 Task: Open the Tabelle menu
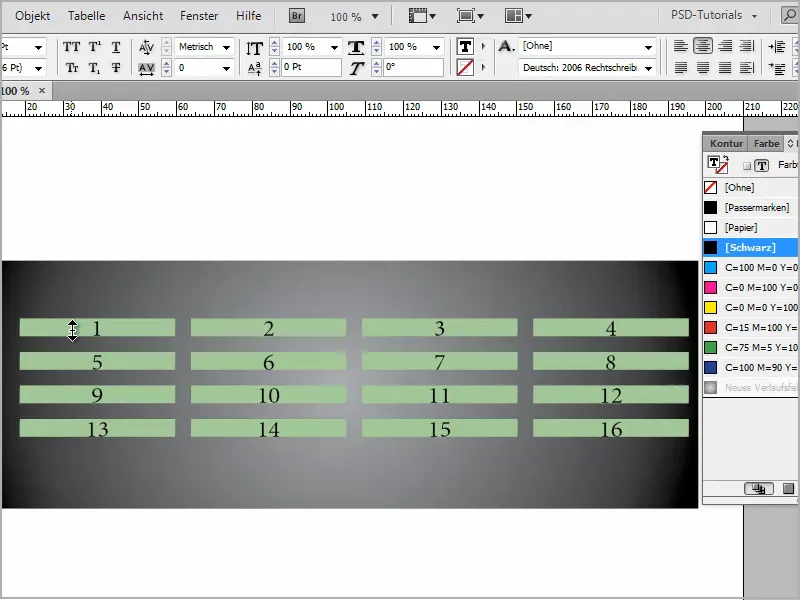[87, 16]
